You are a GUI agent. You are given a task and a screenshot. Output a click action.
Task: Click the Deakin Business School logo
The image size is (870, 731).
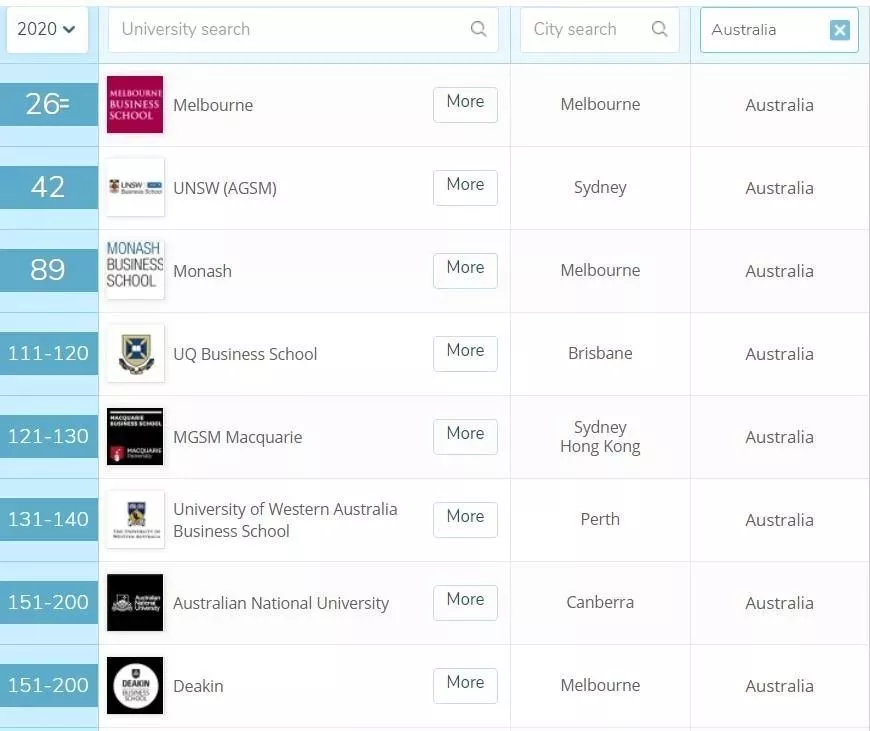(x=135, y=685)
